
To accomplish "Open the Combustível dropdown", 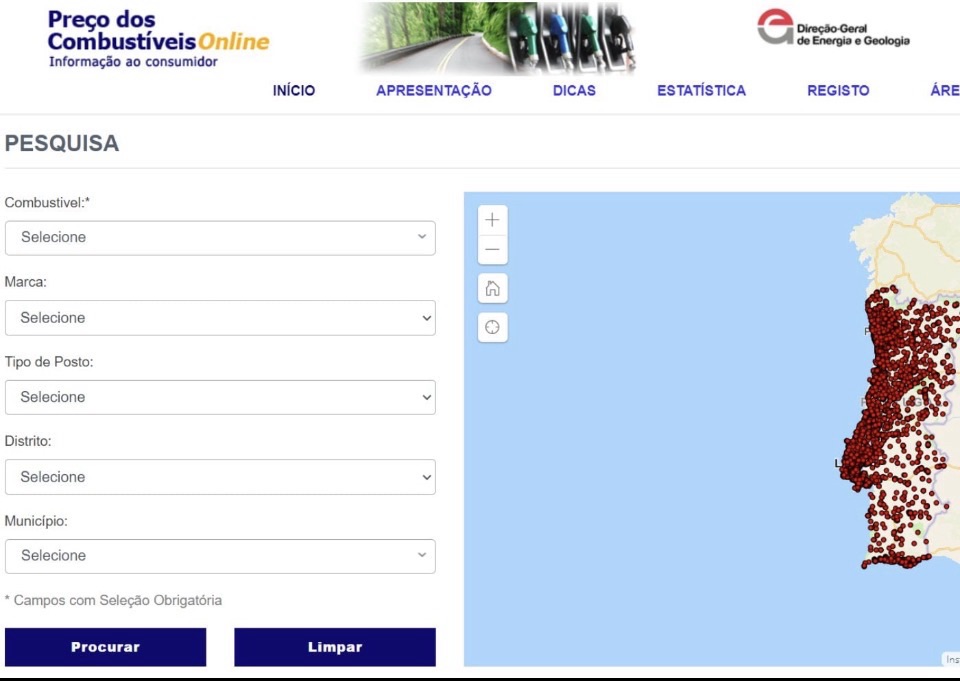I will (220, 238).
